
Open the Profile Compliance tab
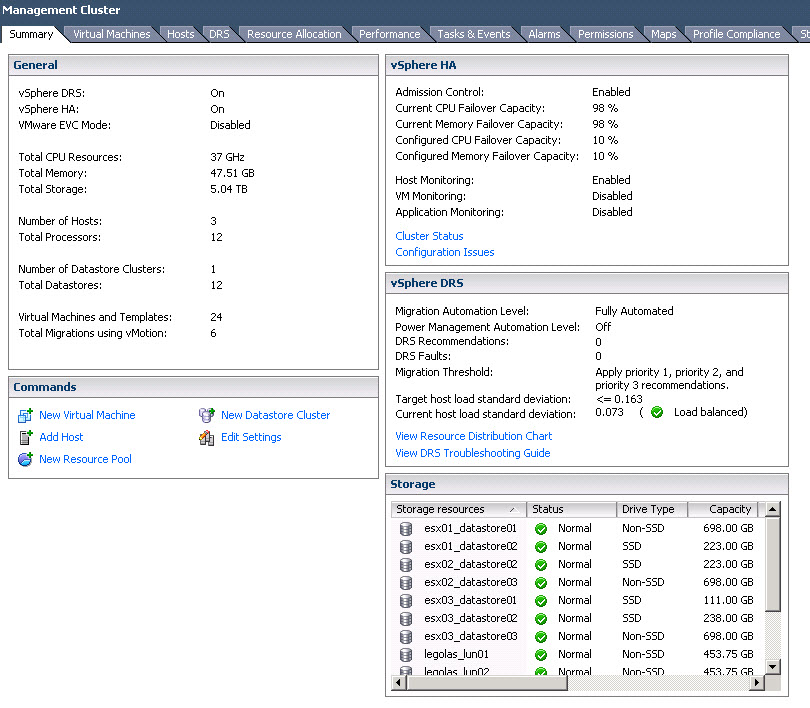(736, 34)
